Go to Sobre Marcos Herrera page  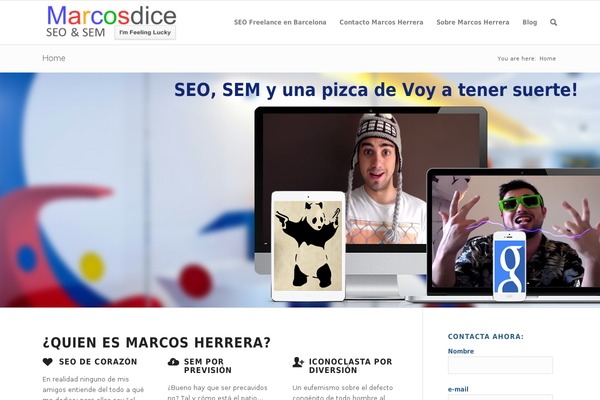coord(473,22)
